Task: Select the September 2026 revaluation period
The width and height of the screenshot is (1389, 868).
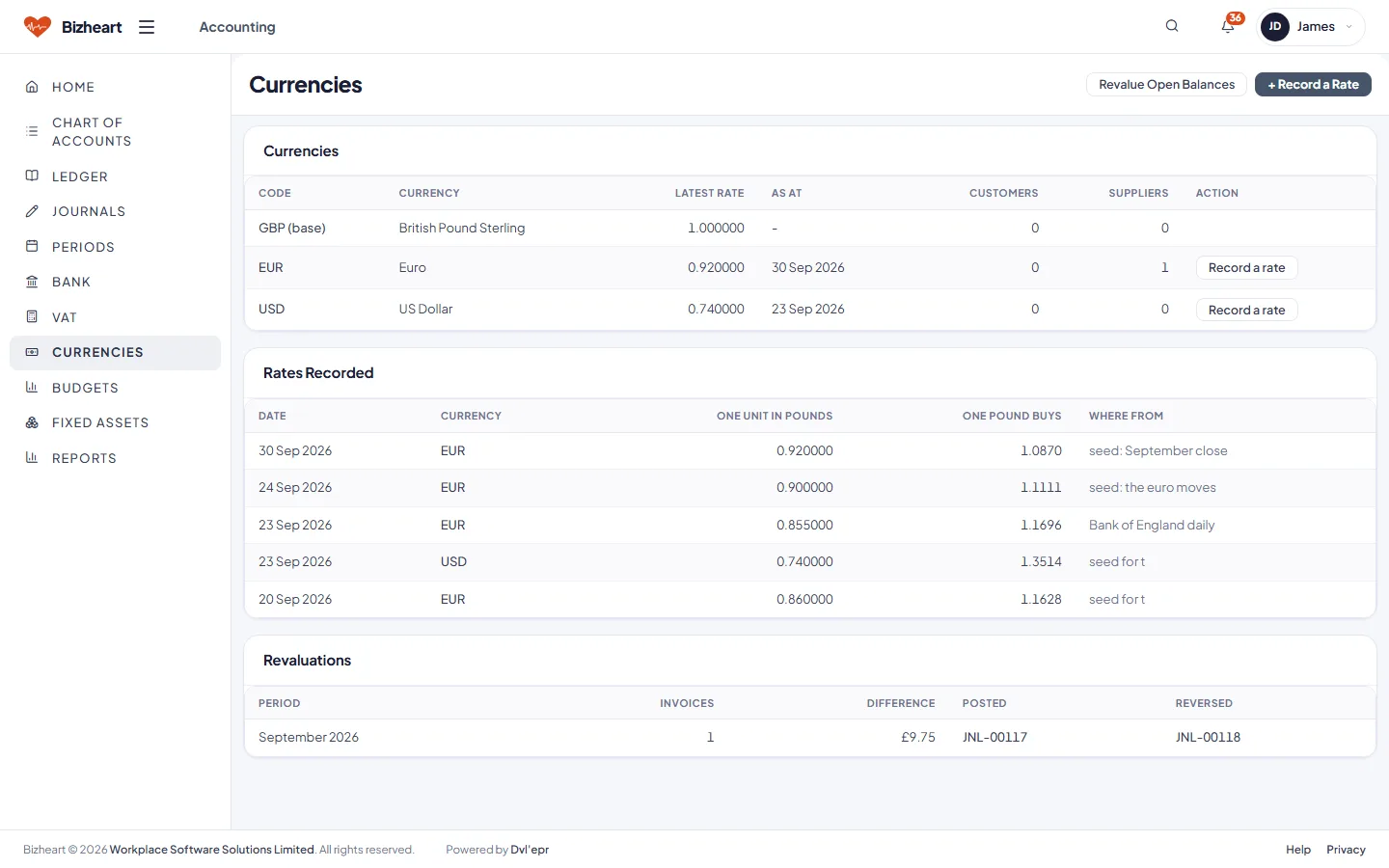Action: click(309, 737)
